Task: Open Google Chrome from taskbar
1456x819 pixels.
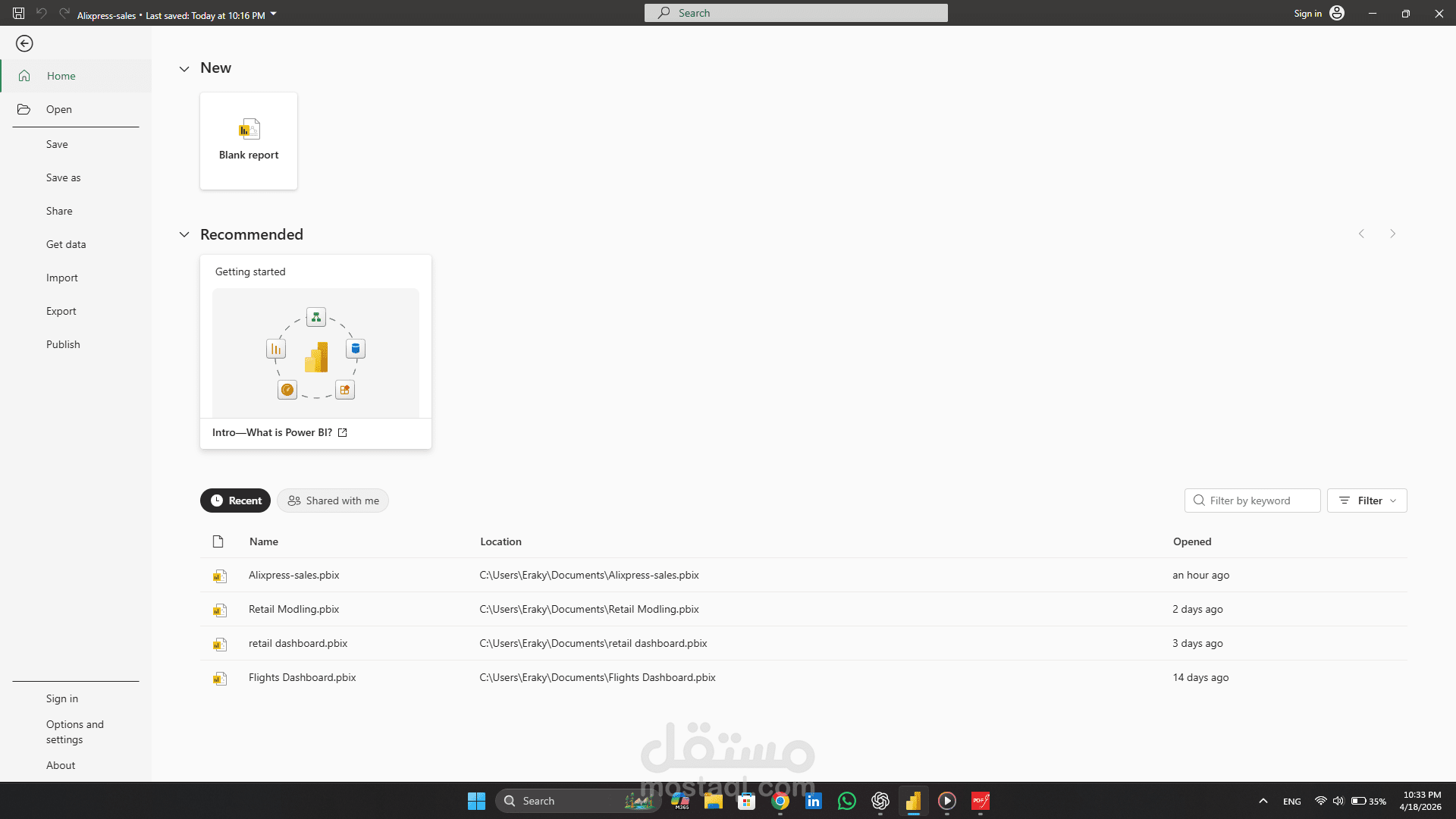Action: 780,801
